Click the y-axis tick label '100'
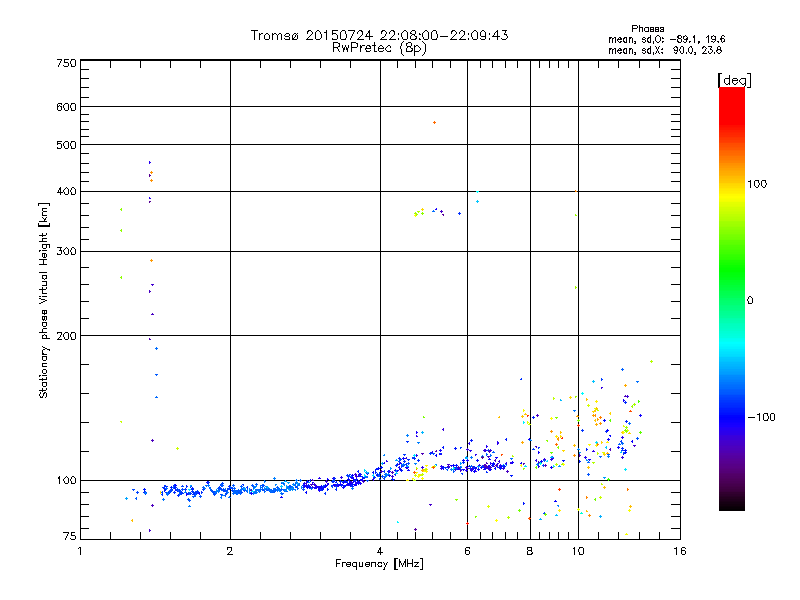This screenshot has height=600, width=800. tap(67, 481)
